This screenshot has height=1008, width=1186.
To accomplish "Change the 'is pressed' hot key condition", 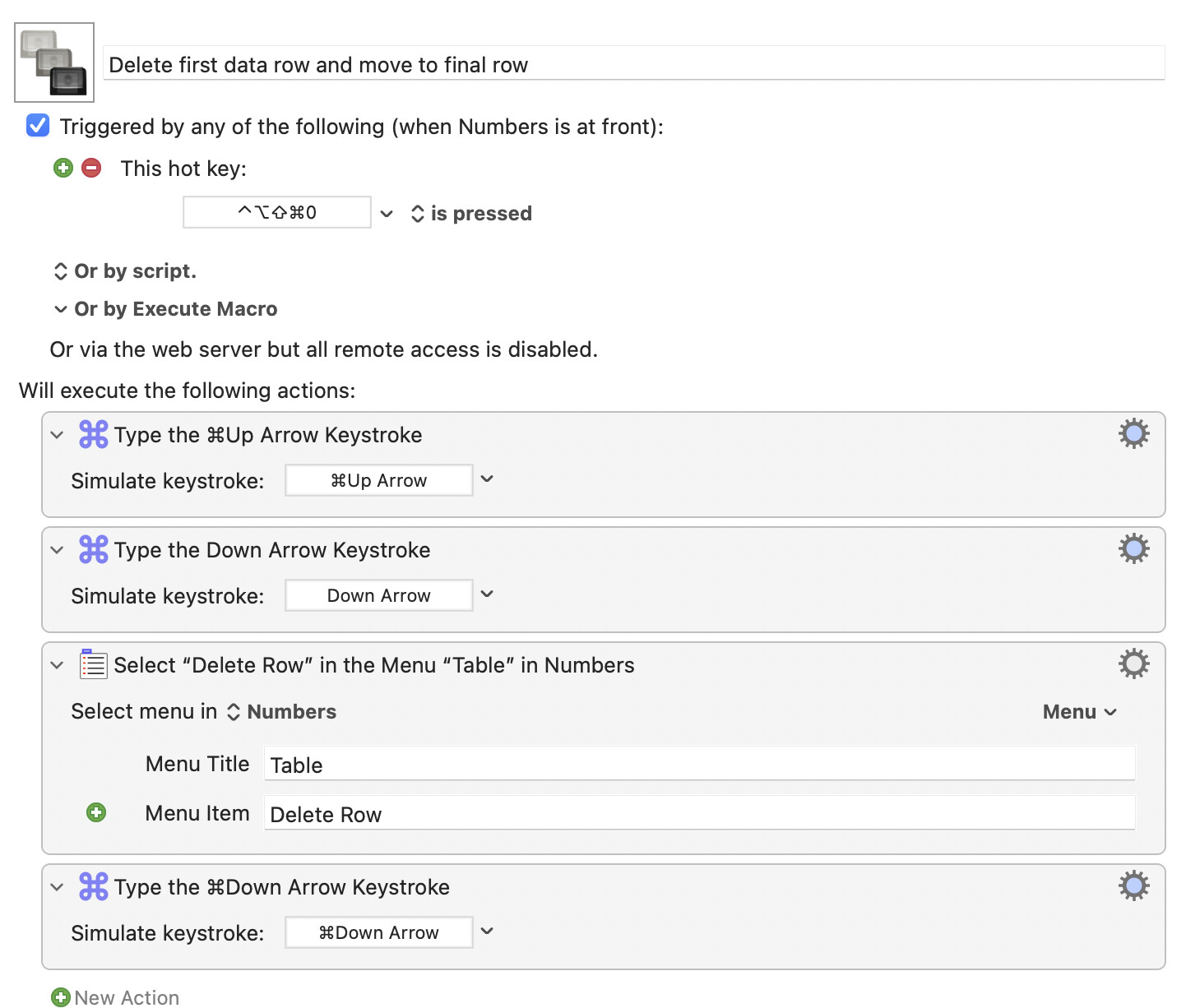I will [472, 214].
